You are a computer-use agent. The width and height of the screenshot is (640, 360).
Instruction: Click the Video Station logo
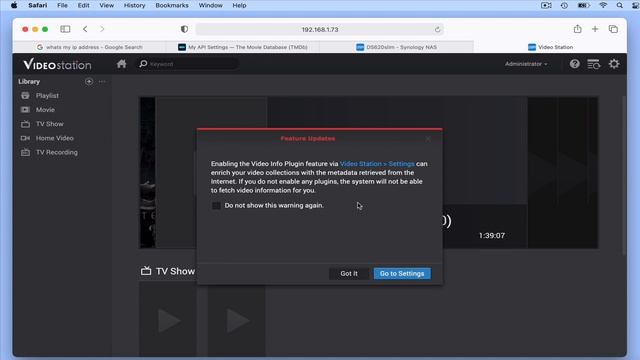point(57,64)
